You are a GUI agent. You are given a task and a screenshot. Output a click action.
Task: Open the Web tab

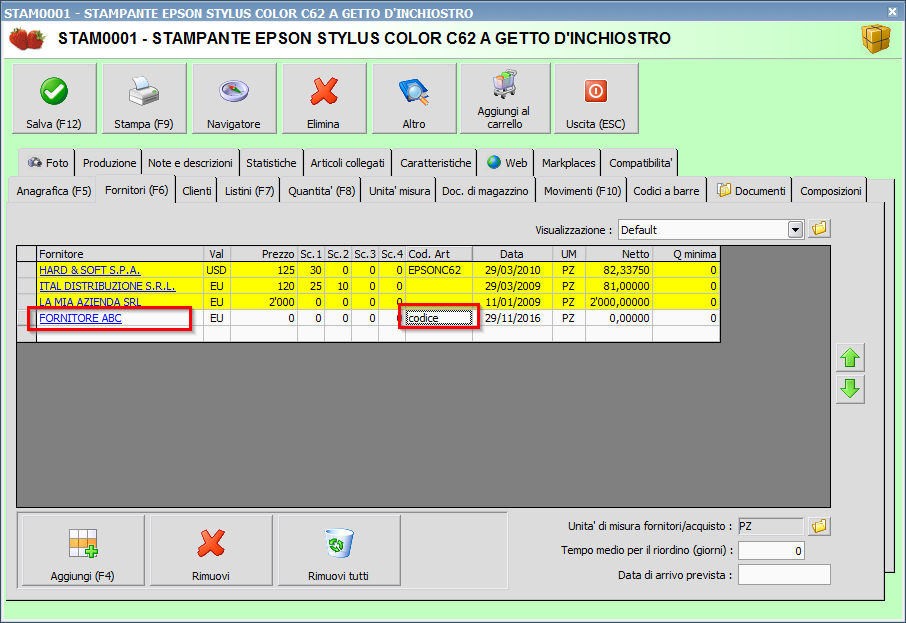pos(507,163)
